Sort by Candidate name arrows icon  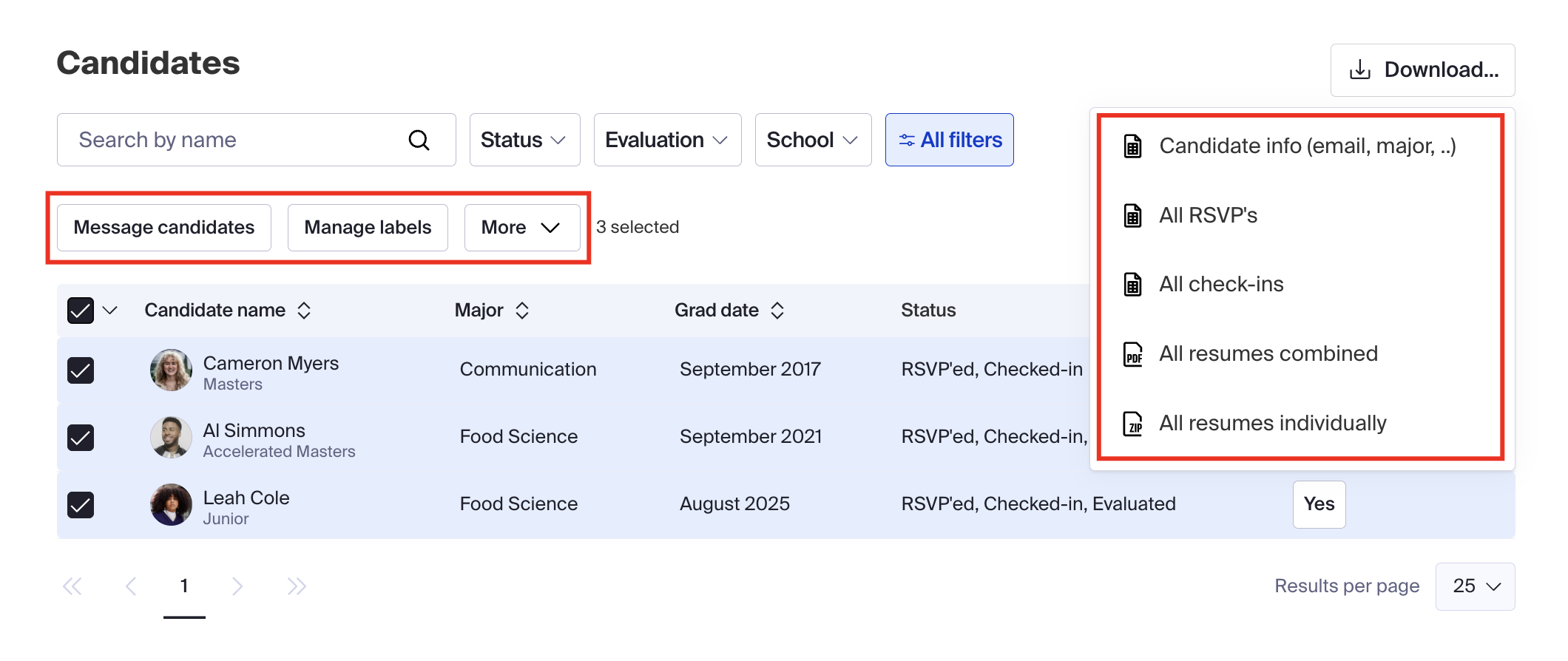[304, 311]
